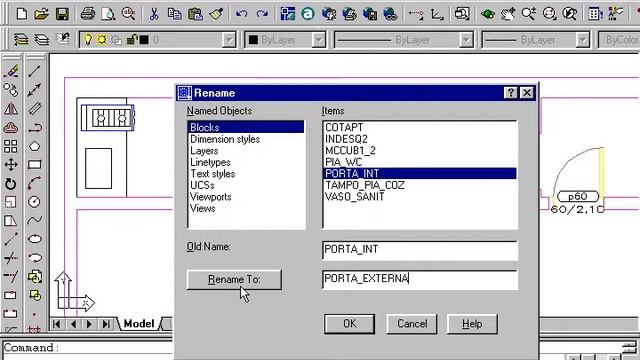Select the Move tool

click(11, 164)
